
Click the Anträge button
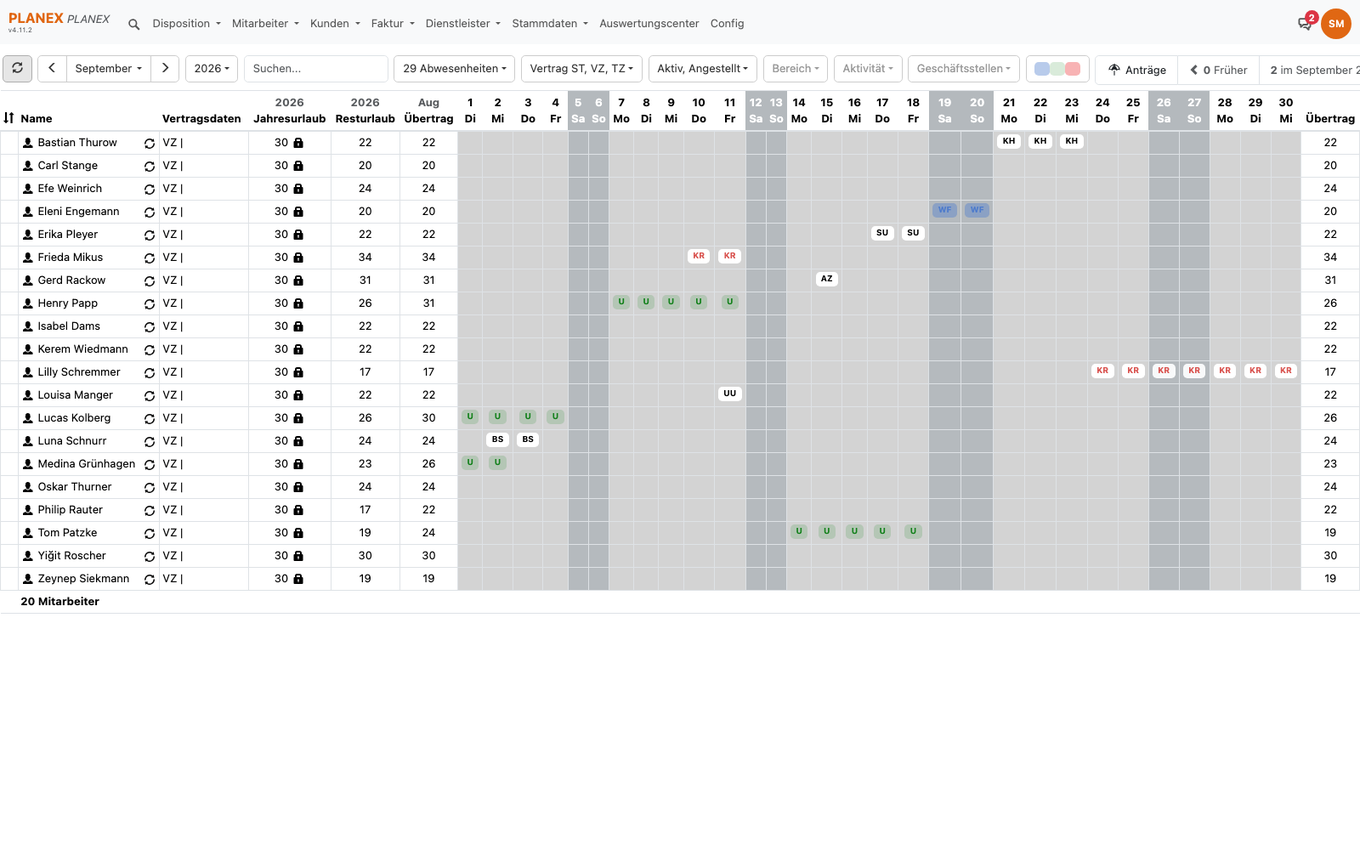[1137, 69]
